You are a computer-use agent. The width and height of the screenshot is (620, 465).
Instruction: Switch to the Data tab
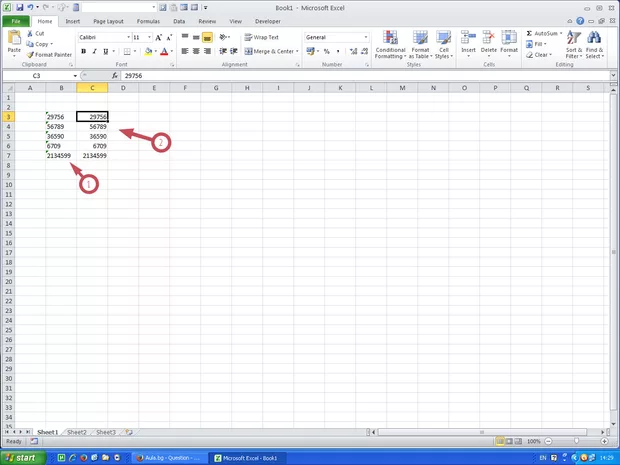coord(179,21)
